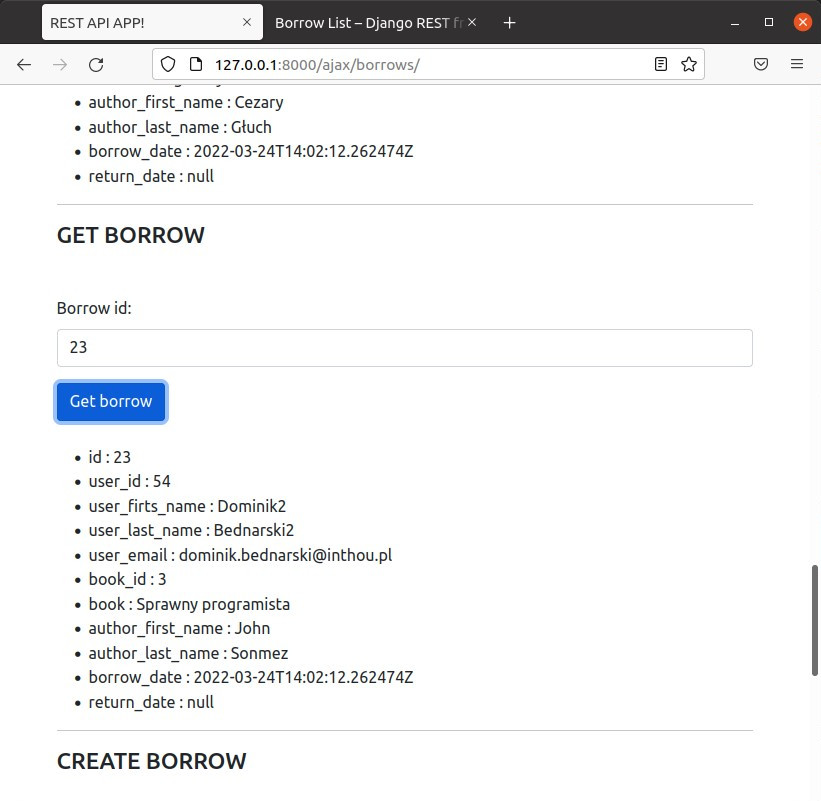The width and height of the screenshot is (821, 801).
Task: Switch to the Borrow List tab
Action: [x=365, y=22]
